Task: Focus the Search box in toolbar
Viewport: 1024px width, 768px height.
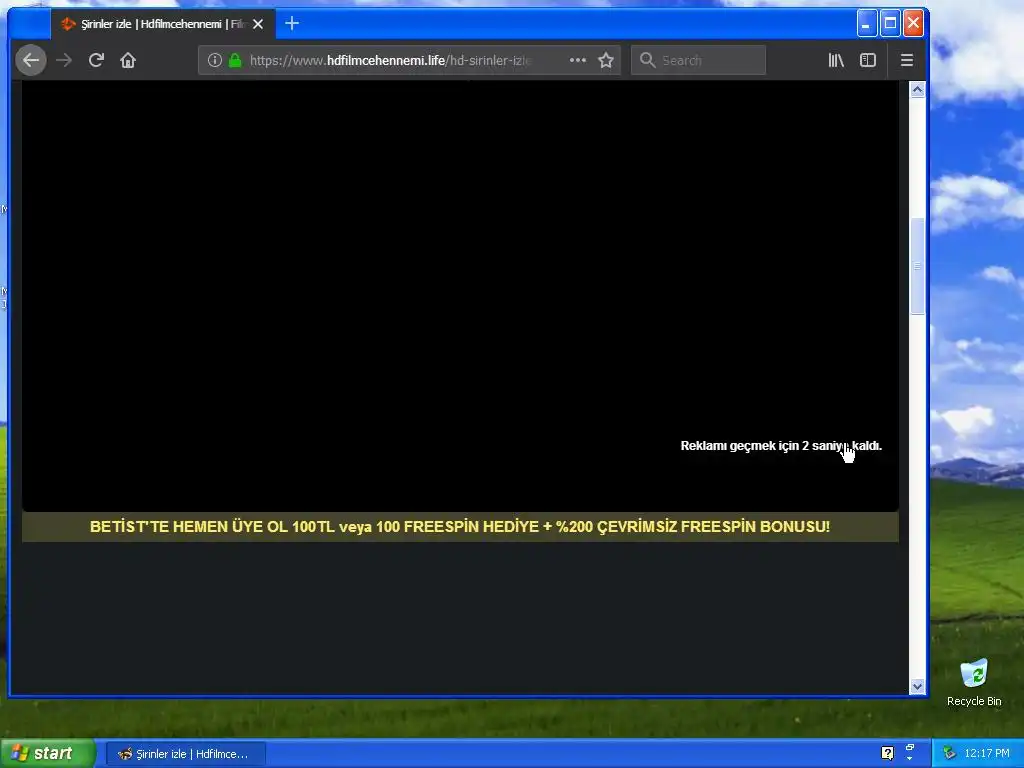Action: pos(698,60)
